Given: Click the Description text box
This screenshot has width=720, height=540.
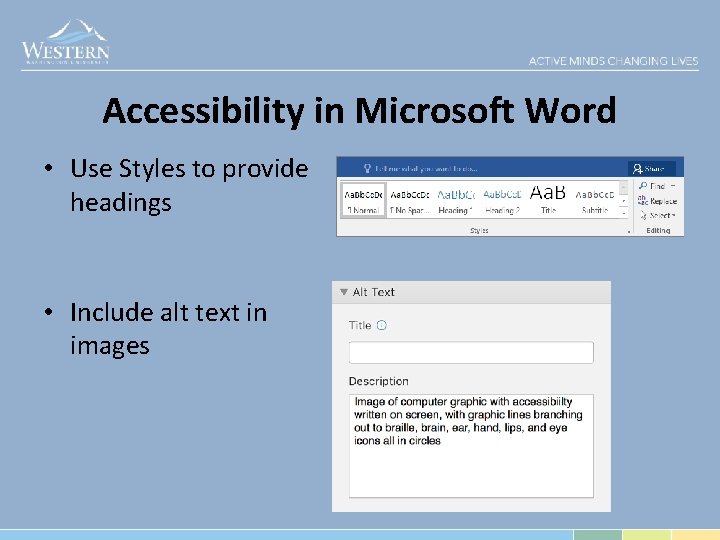Looking at the screenshot, I should 471,446.
